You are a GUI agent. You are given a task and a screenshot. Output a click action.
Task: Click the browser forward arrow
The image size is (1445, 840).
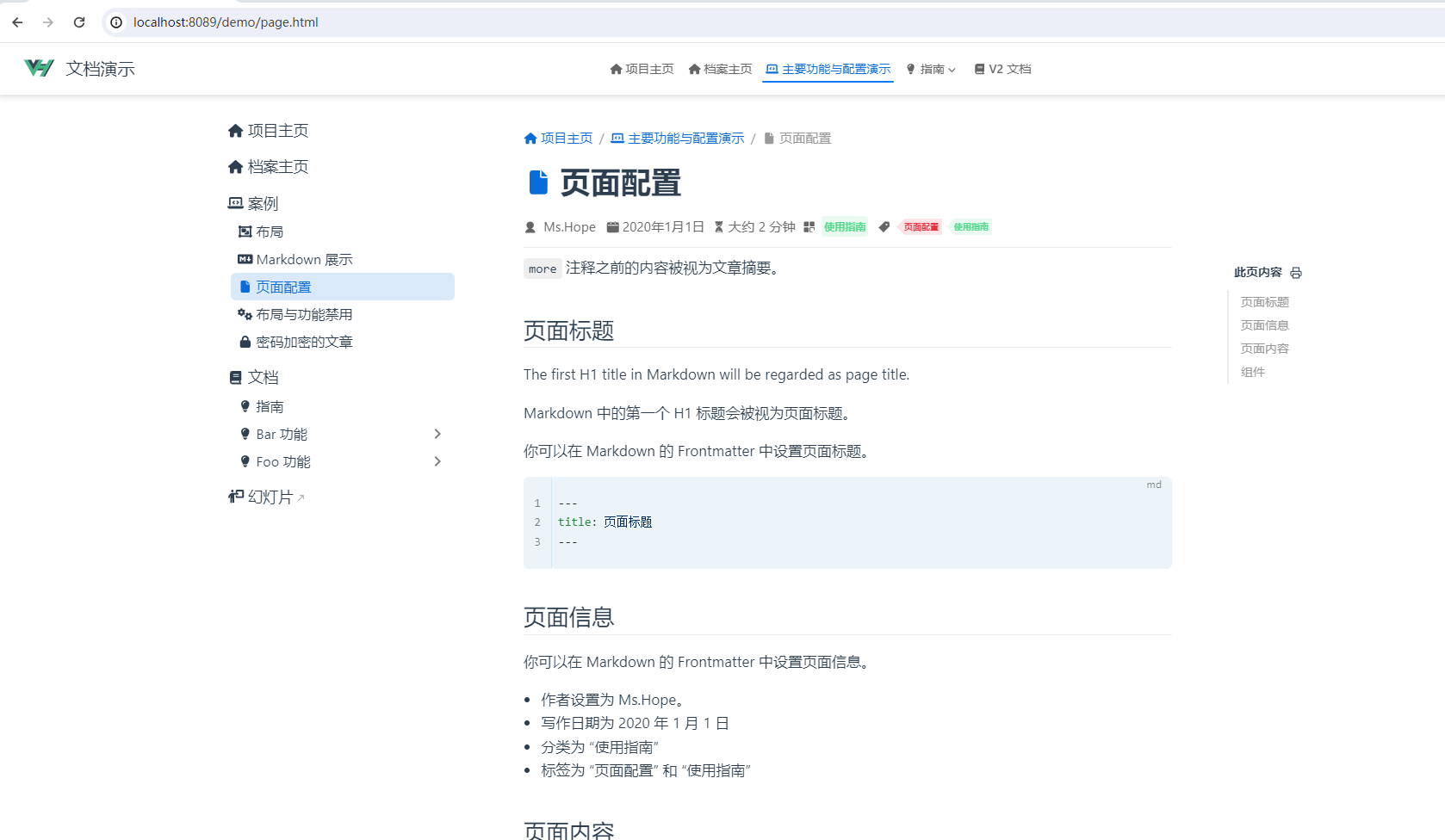coord(48,22)
